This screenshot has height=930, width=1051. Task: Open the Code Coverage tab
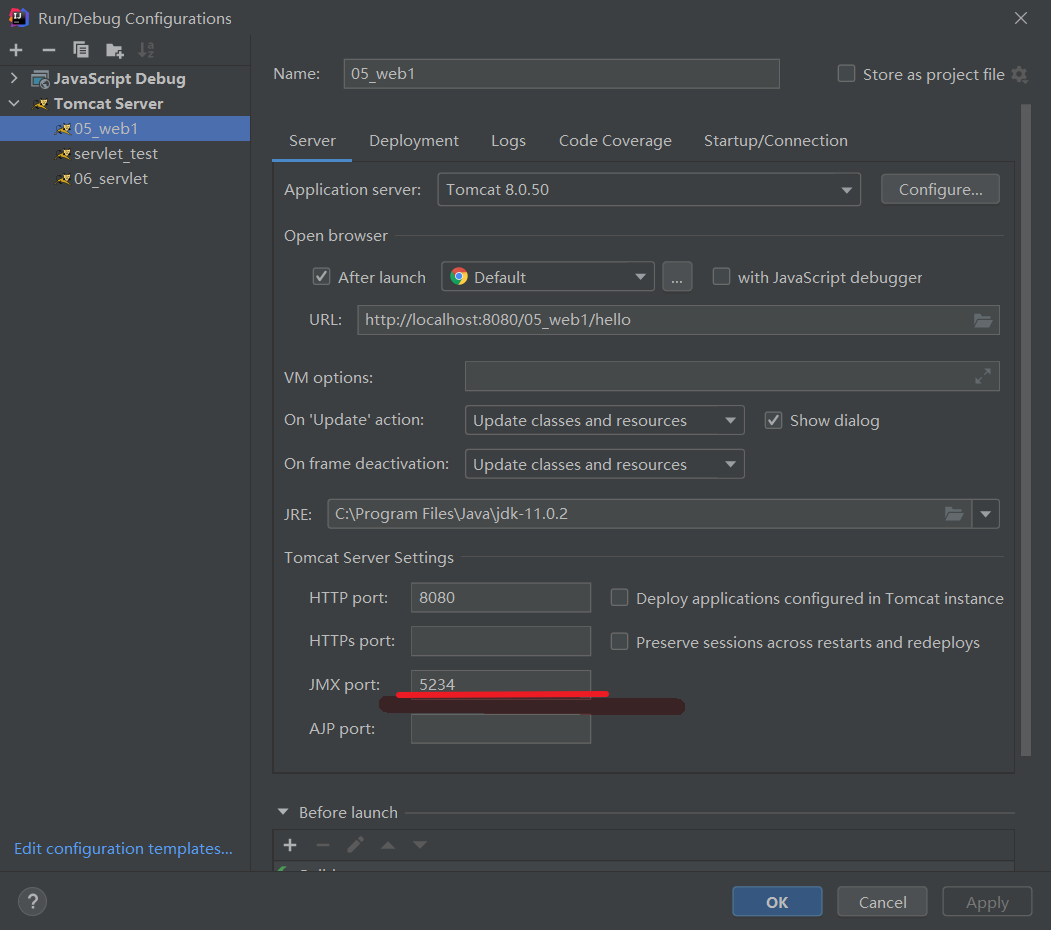point(615,141)
